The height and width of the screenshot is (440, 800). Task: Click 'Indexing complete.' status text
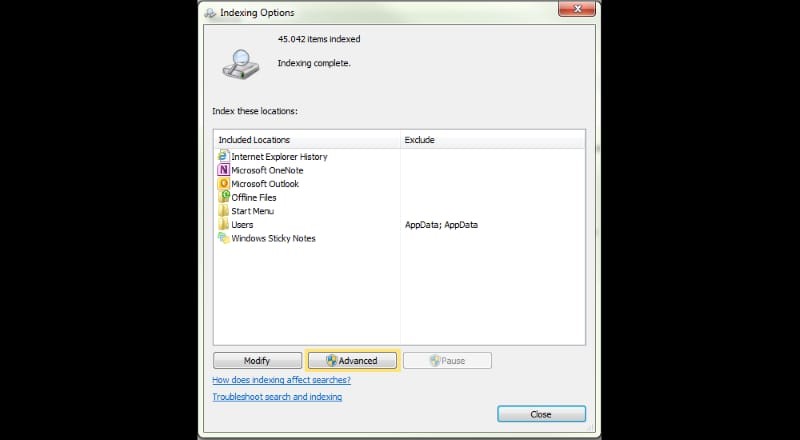pos(314,63)
